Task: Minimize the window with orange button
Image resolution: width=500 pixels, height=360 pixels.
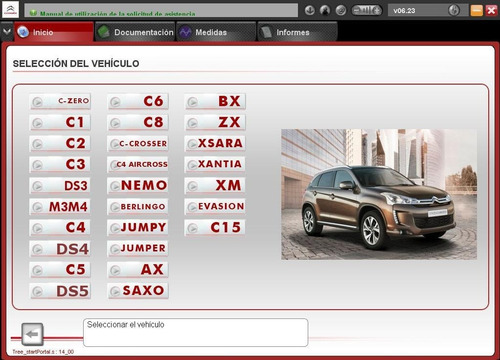Action: point(477,10)
